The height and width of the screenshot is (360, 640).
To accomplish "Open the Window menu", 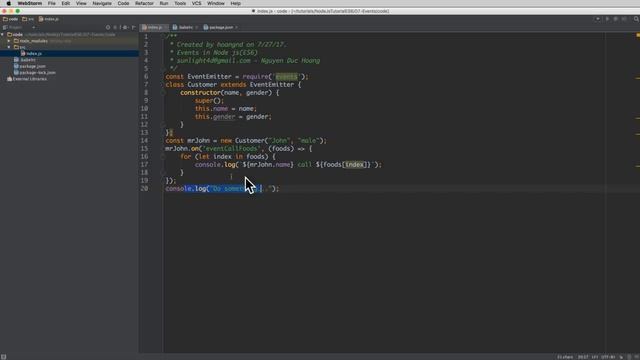I will (x=216, y=3).
